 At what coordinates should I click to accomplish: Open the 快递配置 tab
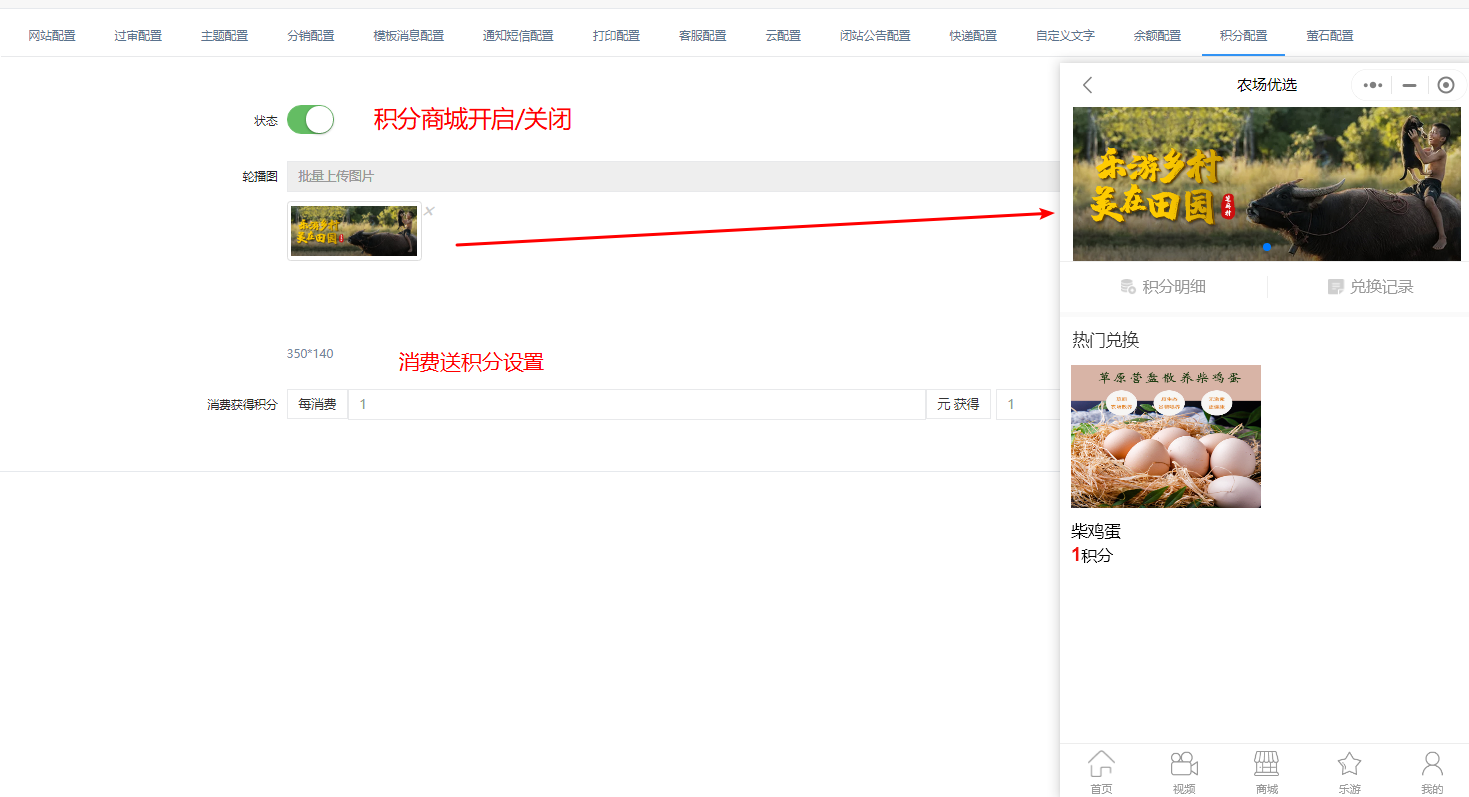[973, 36]
